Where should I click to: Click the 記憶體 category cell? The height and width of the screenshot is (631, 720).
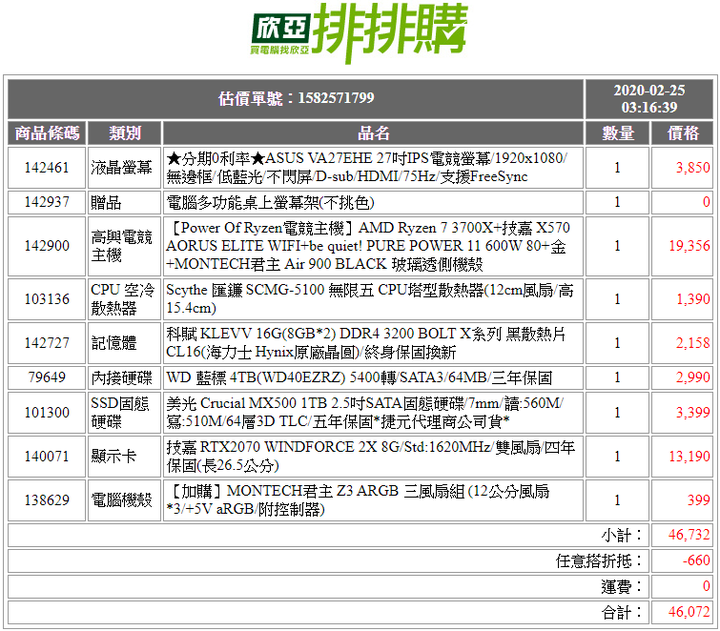(124, 343)
